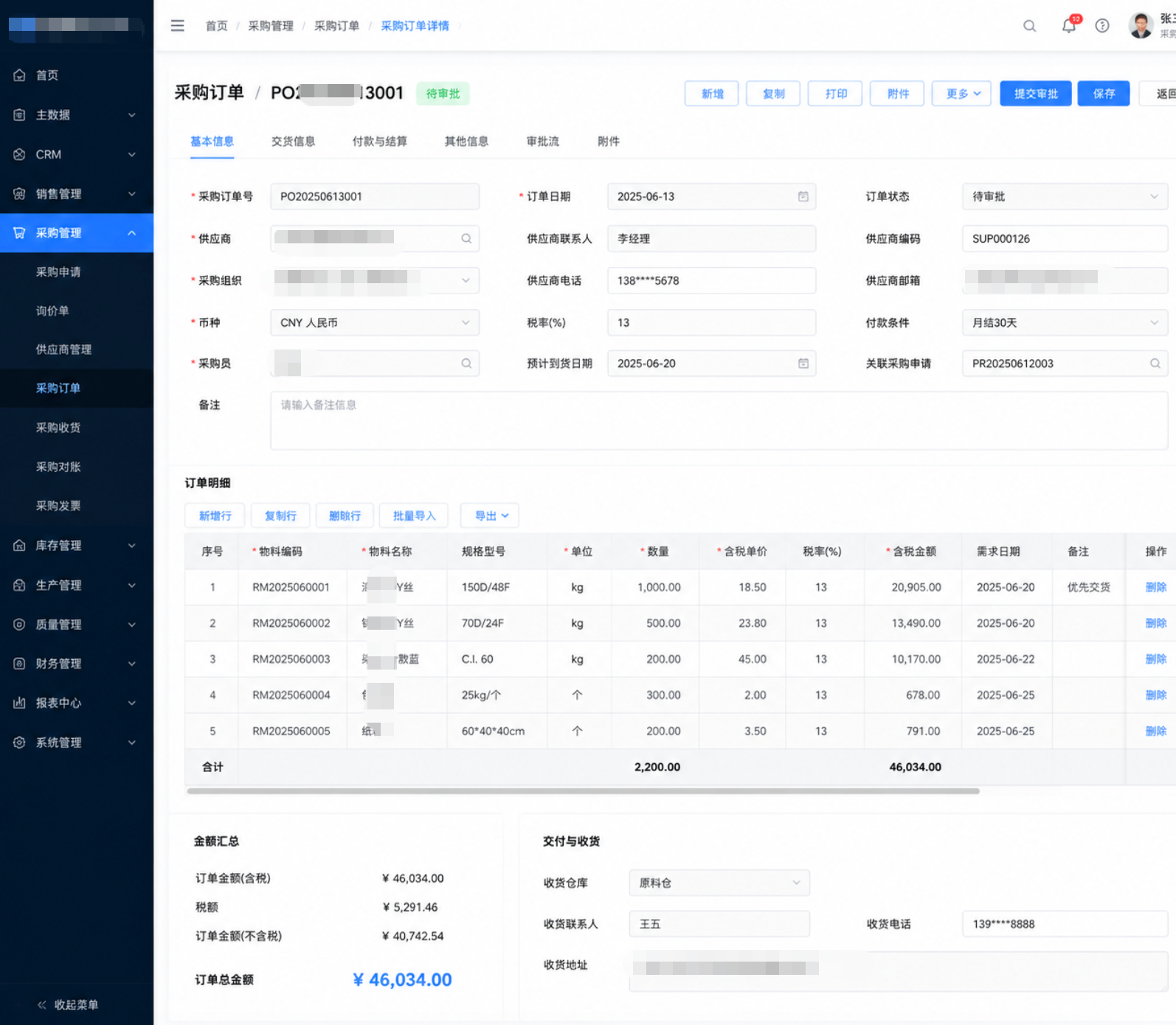Click the search icon in 供应商 field

pyautogui.click(x=466, y=239)
